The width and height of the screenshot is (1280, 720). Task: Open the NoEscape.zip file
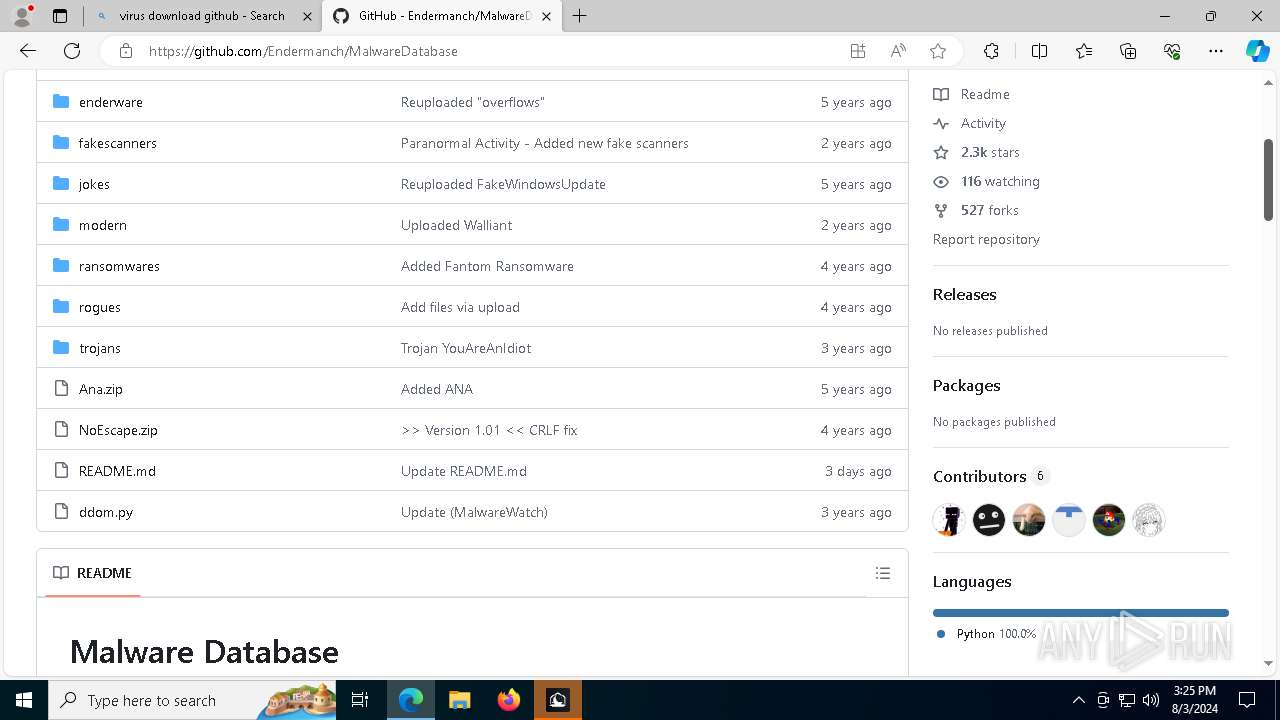118,430
